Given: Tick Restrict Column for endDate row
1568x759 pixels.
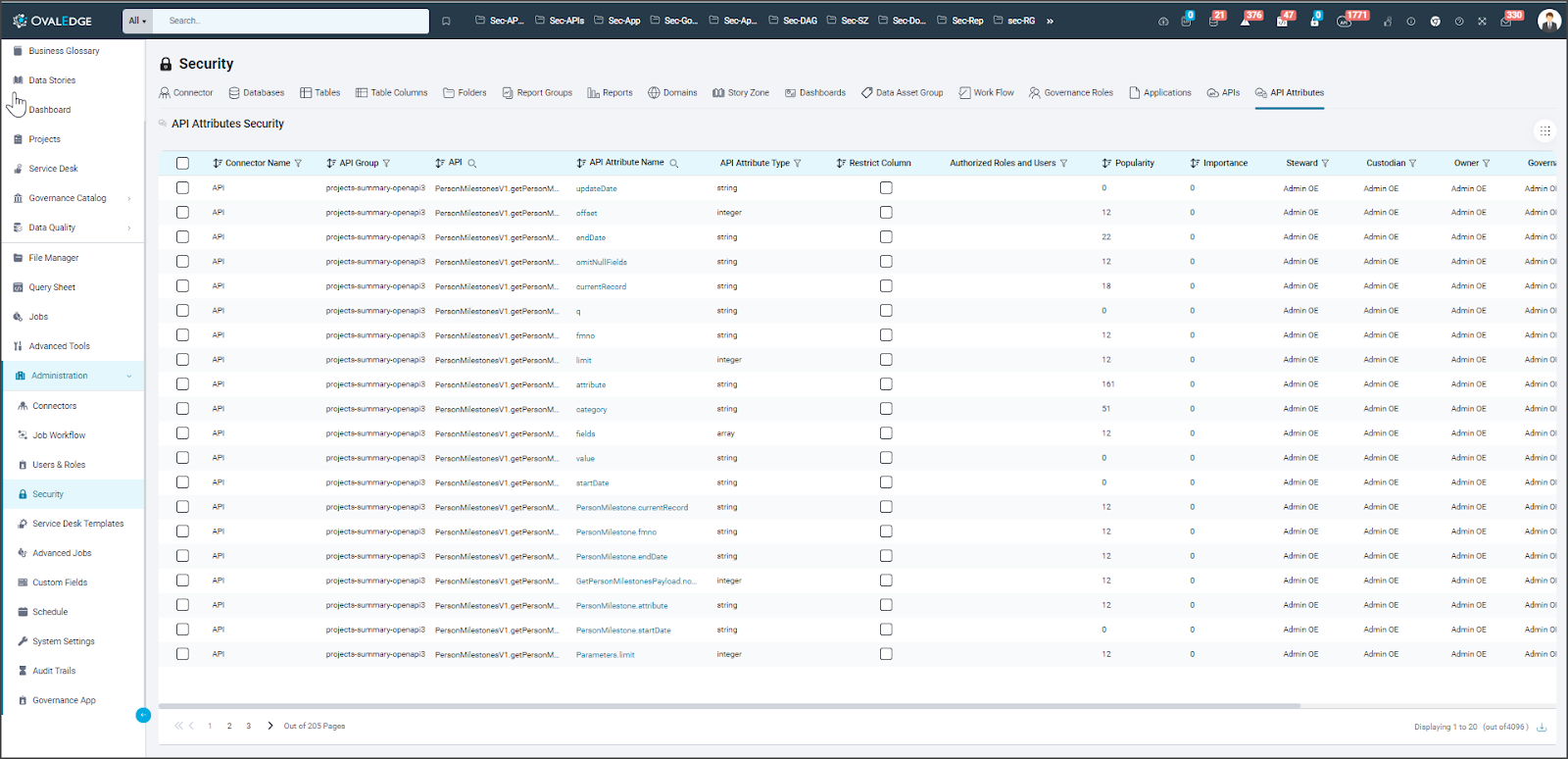Looking at the screenshot, I should [886, 236].
